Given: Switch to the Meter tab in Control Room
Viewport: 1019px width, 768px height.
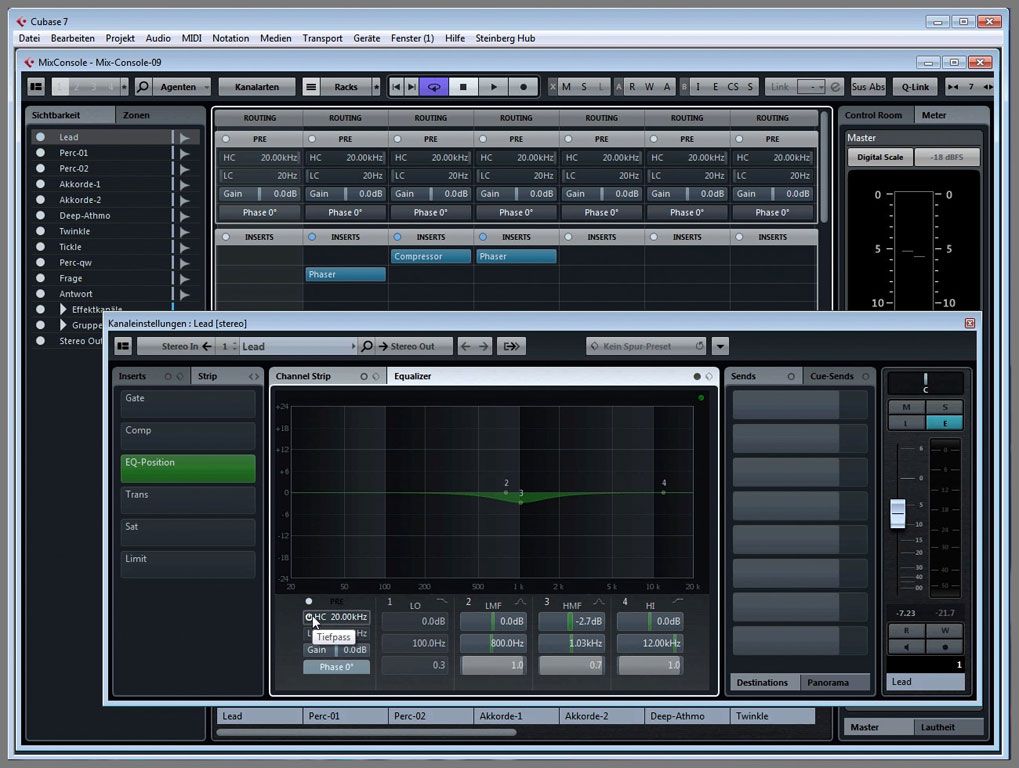Looking at the screenshot, I should pos(933,115).
